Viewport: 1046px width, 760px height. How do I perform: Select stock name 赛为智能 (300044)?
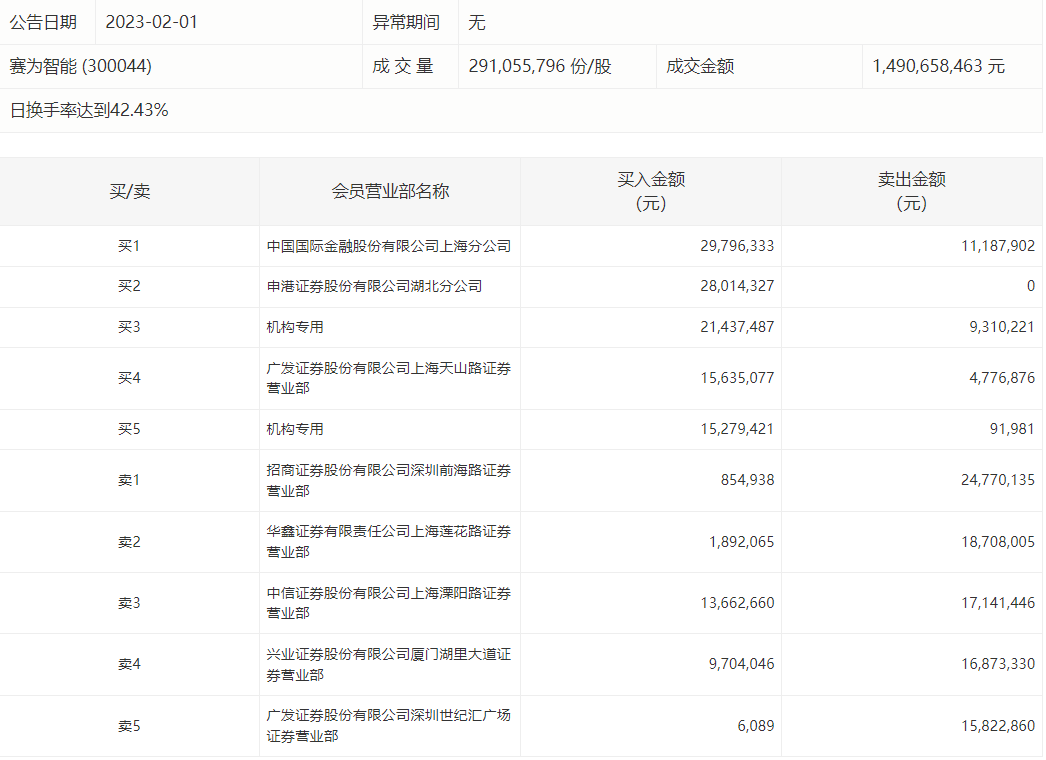(81, 66)
